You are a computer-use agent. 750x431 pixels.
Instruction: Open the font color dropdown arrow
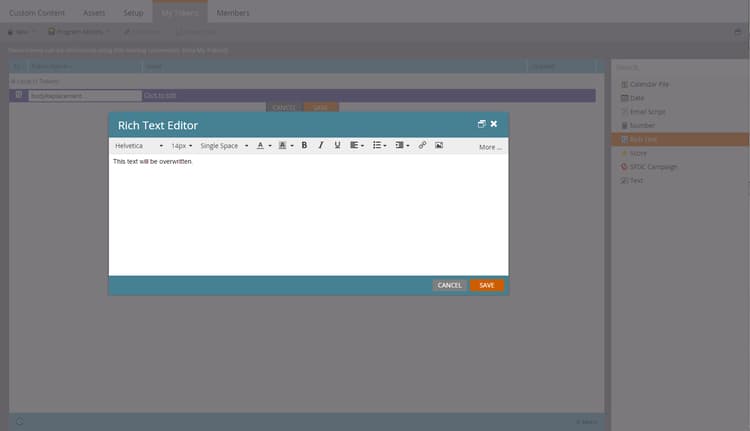click(x=270, y=146)
